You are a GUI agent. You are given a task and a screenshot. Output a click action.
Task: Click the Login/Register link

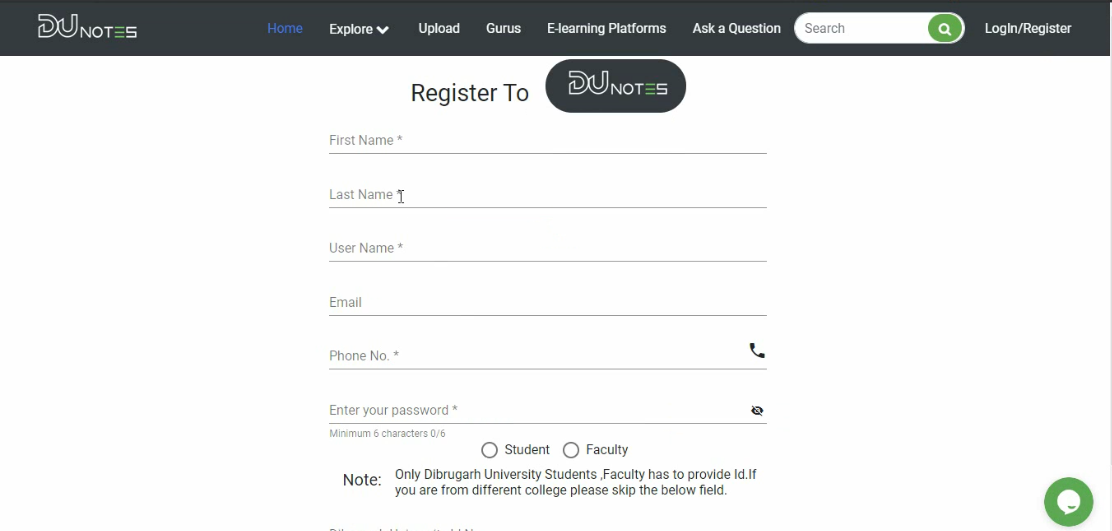point(1028,28)
